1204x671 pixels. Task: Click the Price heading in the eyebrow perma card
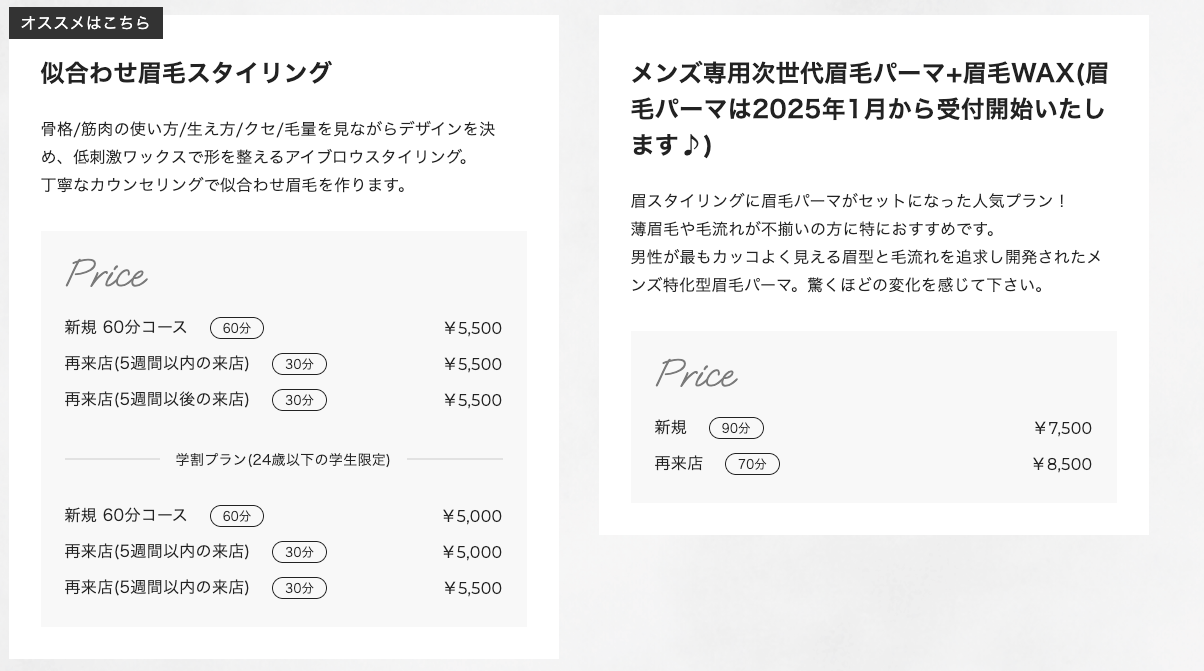coord(697,375)
